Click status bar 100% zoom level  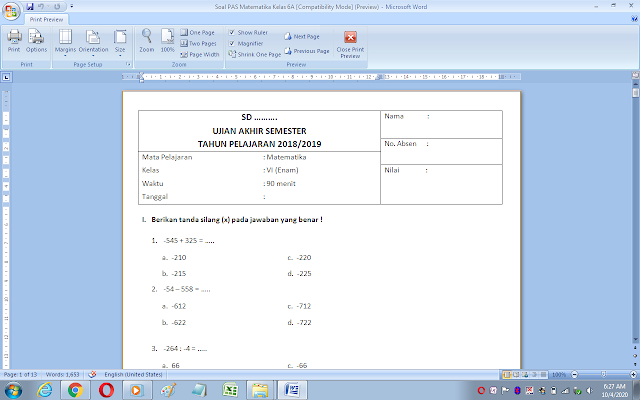pos(559,374)
